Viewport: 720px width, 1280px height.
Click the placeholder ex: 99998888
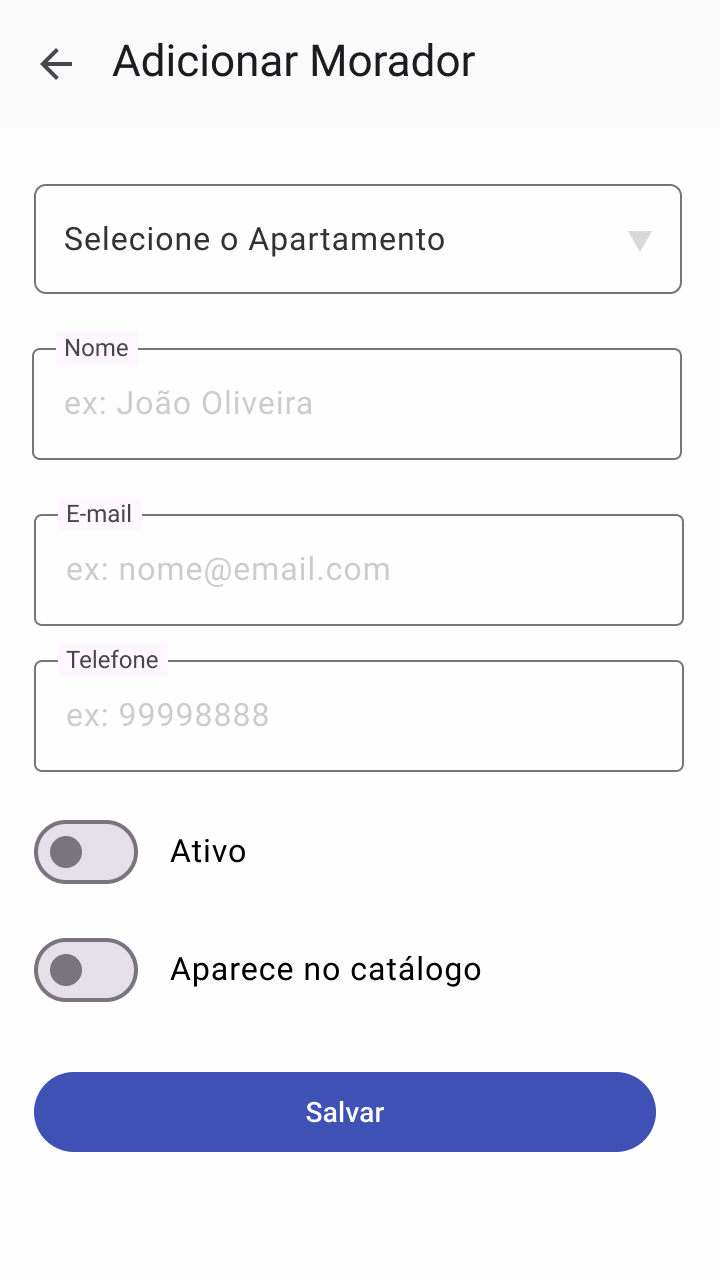pos(168,716)
